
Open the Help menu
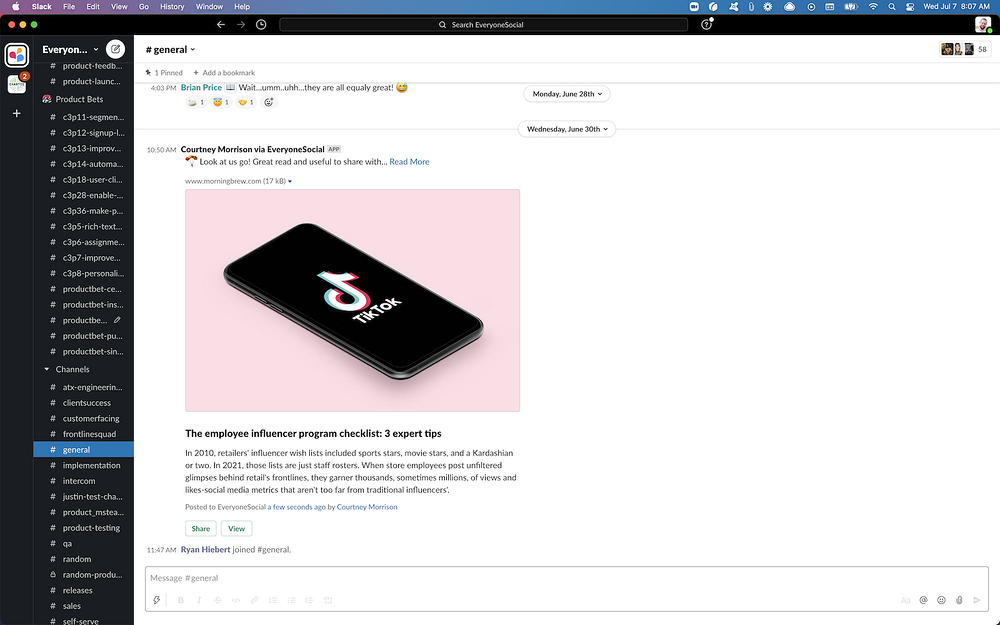click(x=242, y=6)
